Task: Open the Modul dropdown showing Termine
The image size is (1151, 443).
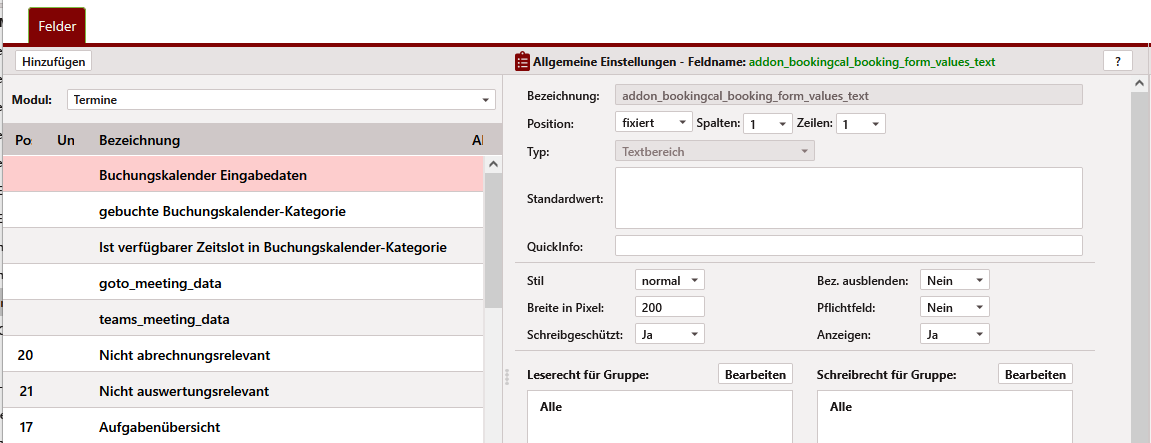Action: click(x=281, y=100)
